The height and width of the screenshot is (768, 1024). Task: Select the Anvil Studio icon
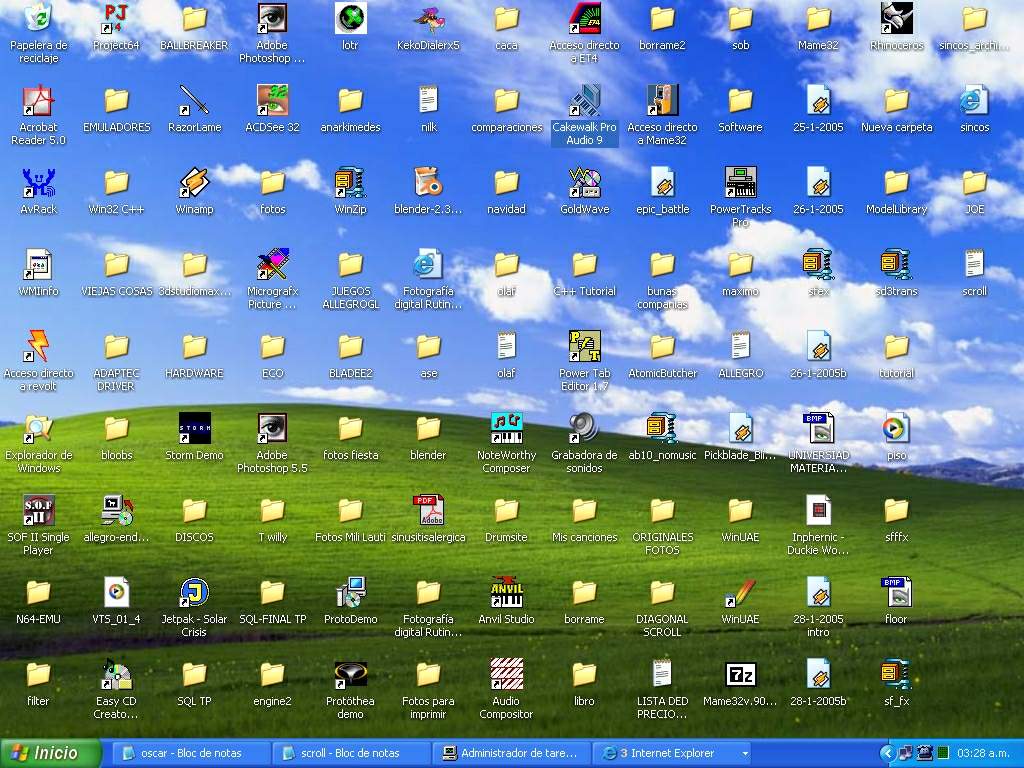(x=506, y=593)
